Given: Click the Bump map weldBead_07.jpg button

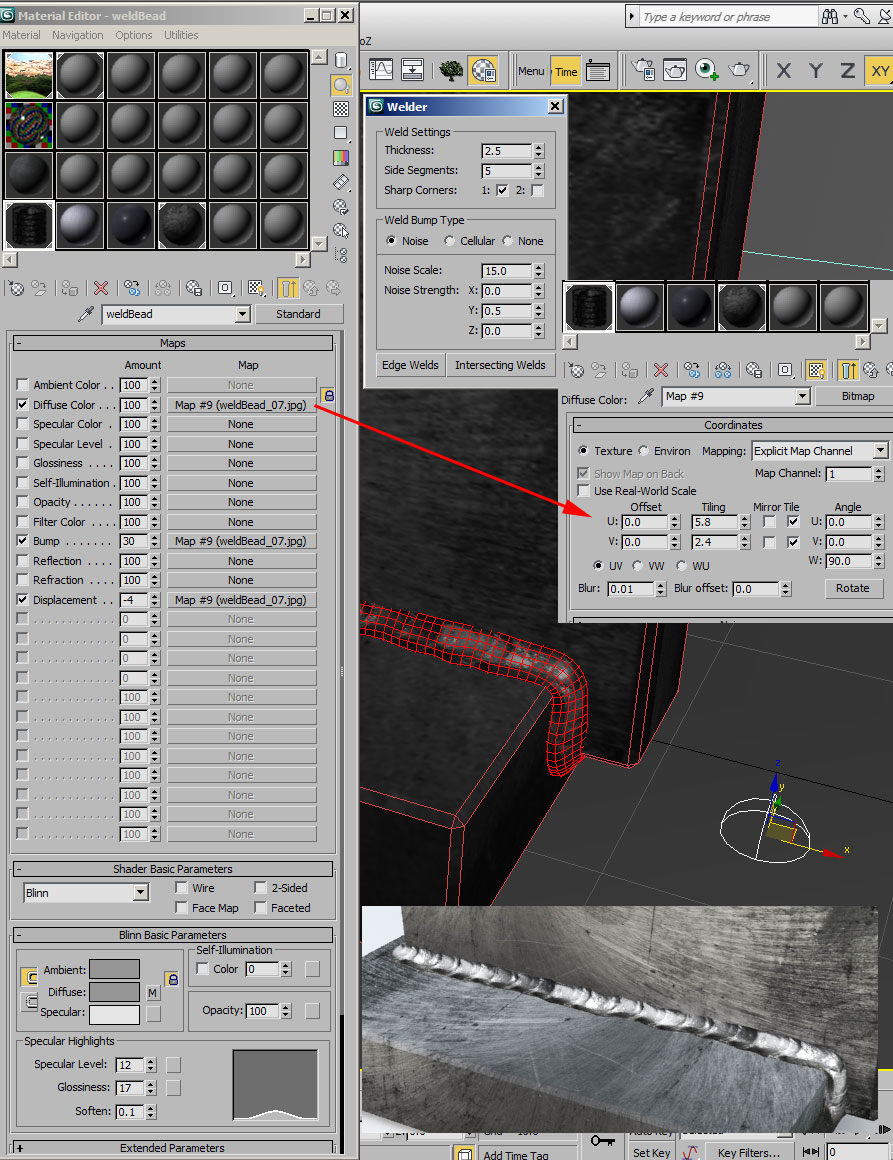Looking at the screenshot, I should click(240, 541).
